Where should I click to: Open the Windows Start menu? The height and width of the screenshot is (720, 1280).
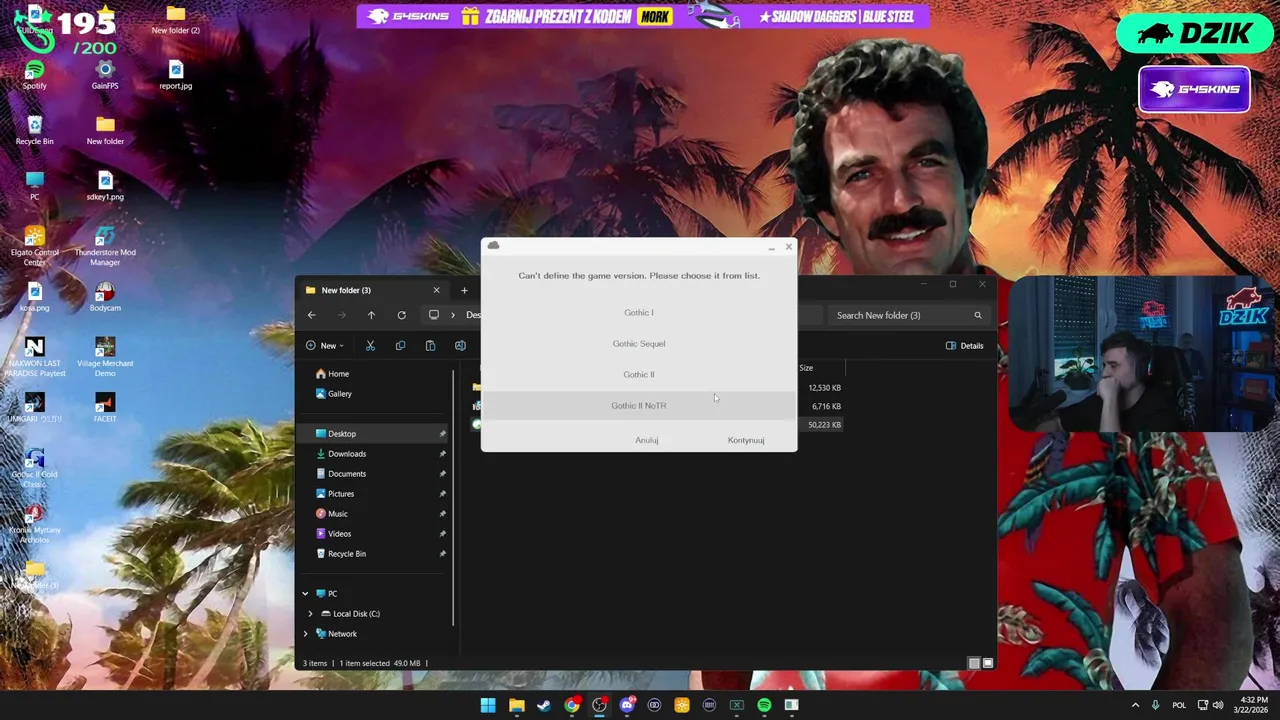click(488, 705)
